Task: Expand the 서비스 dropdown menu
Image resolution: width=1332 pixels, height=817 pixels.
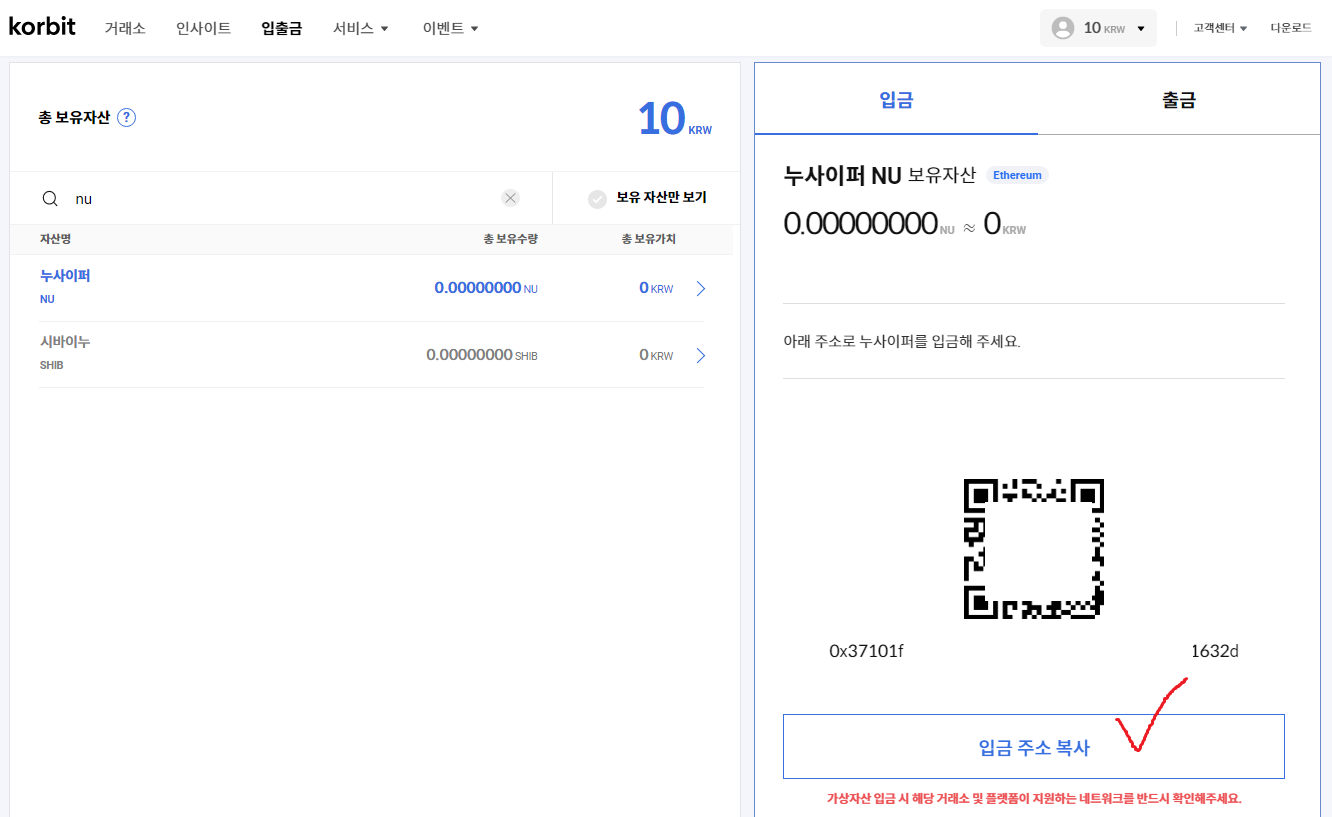Action: [361, 28]
